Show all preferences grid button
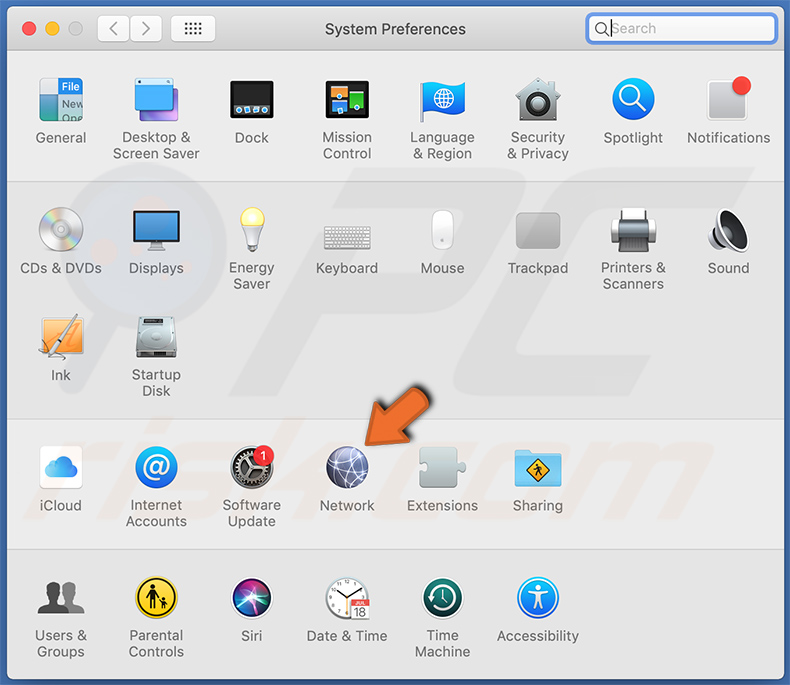 point(193,28)
